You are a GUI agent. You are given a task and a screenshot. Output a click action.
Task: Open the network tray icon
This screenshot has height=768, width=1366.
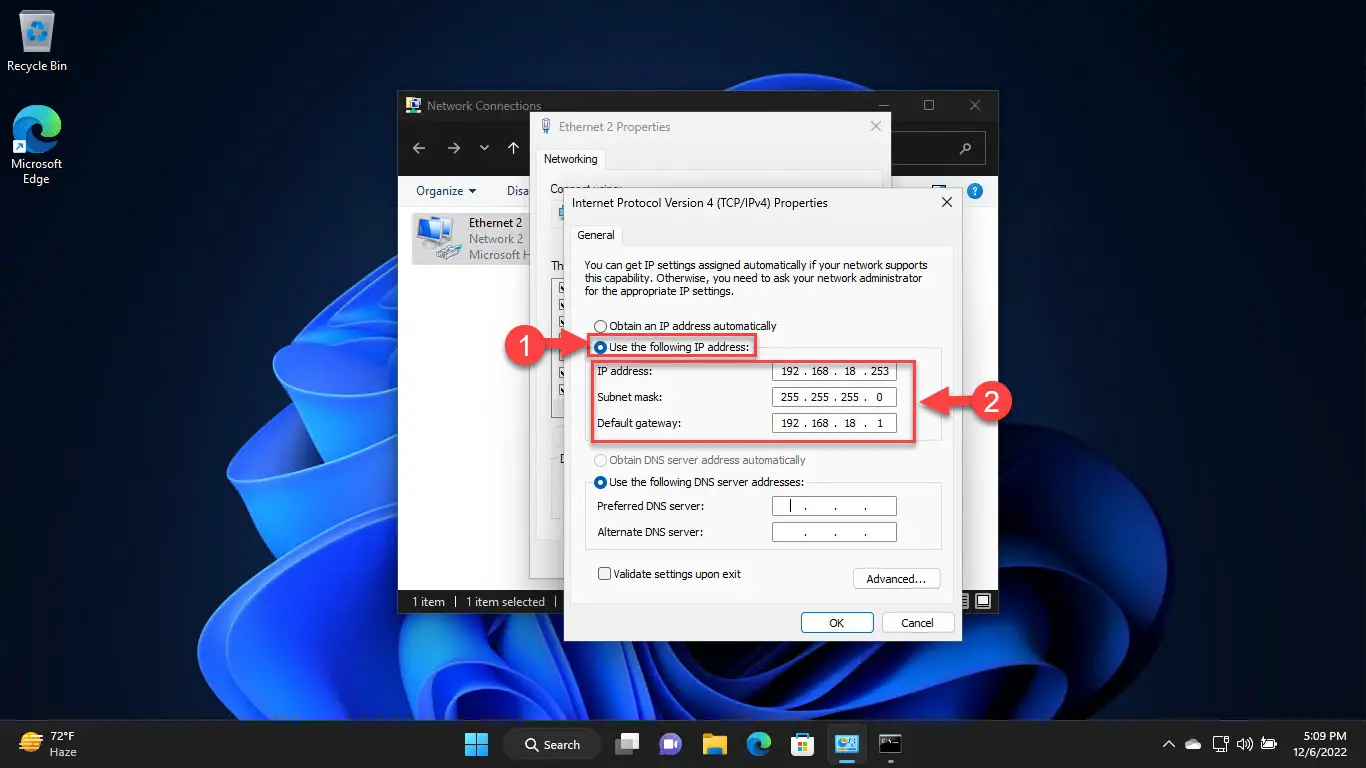tap(1220, 744)
